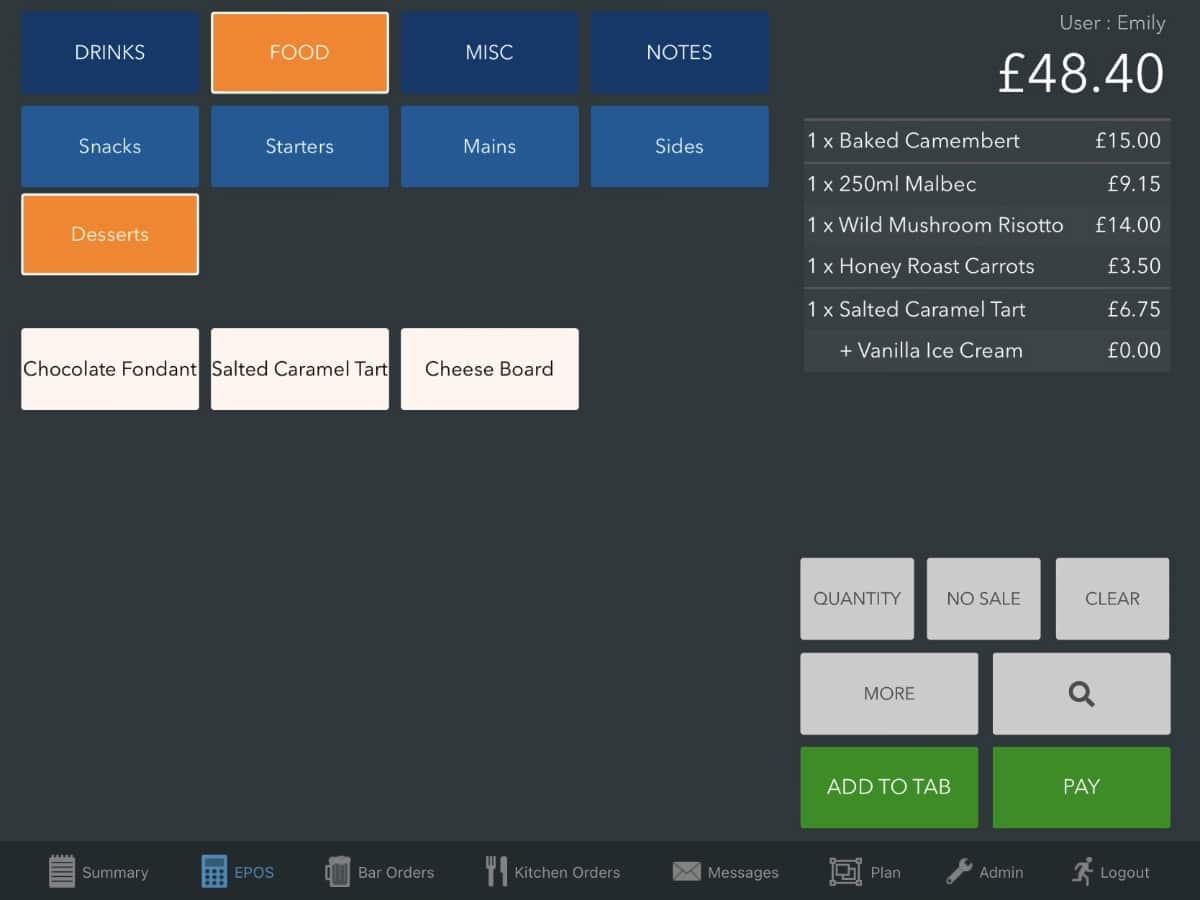This screenshot has width=1200, height=900.
Task: Open the Plan layout icon
Action: pos(845,872)
